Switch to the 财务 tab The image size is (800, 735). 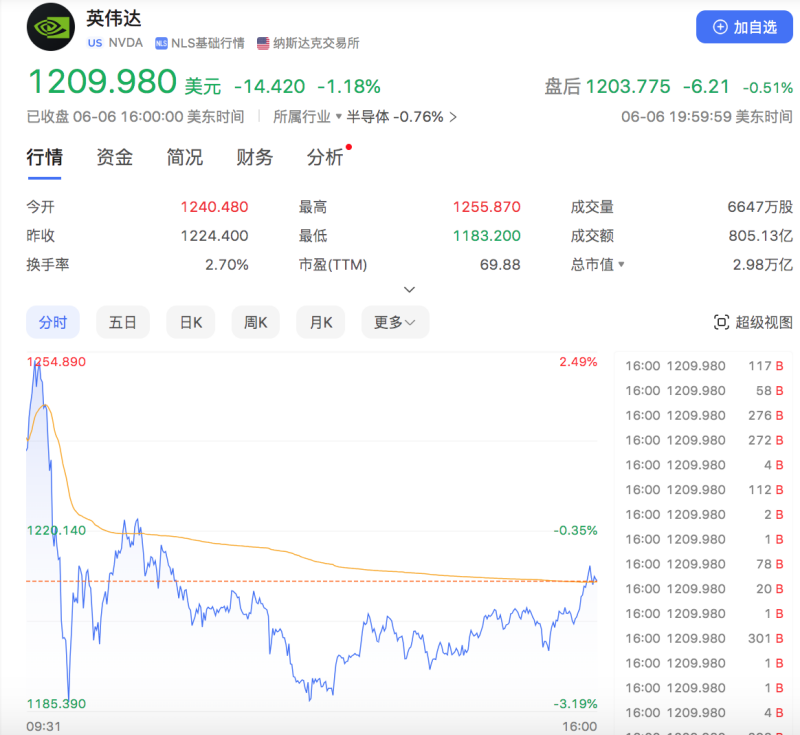click(254, 157)
